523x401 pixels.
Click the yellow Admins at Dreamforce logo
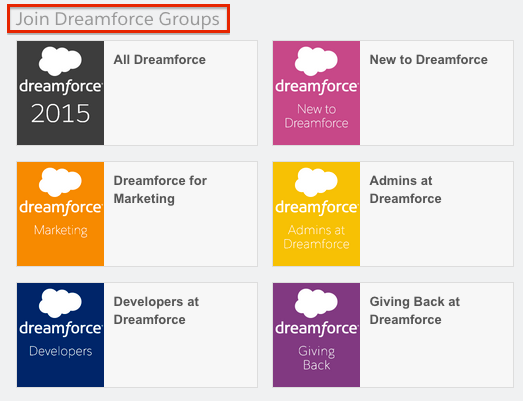coord(316,214)
